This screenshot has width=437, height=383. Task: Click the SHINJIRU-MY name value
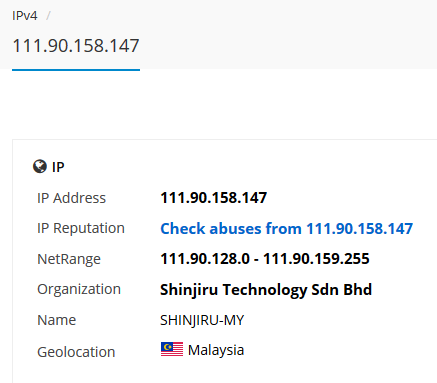click(x=202, y=320)
